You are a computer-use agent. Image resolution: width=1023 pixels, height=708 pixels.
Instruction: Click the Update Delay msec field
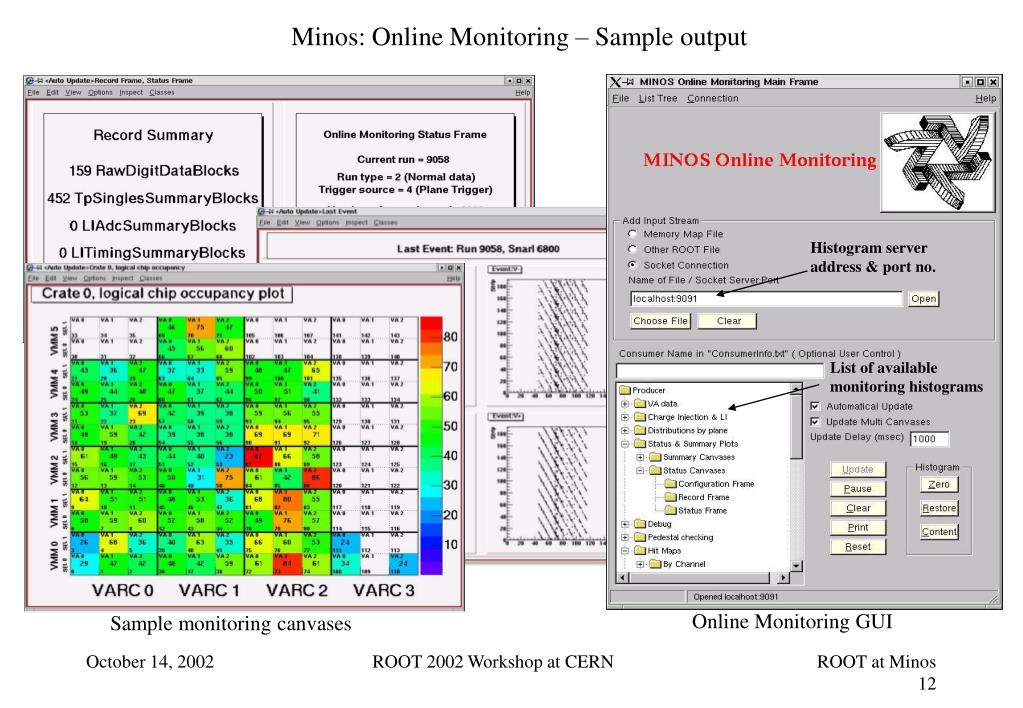[x=929, y=439]
